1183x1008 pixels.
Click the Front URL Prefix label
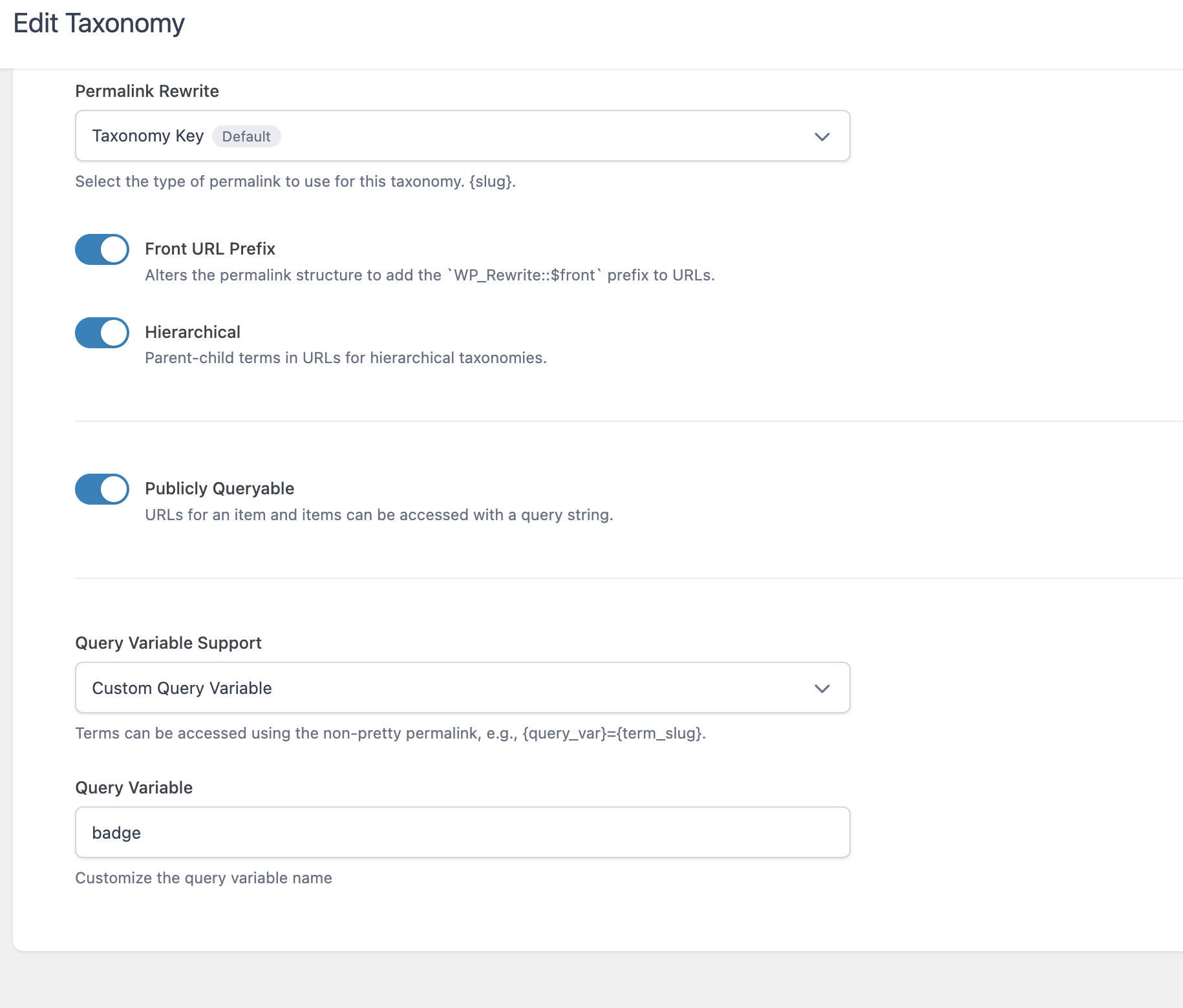point(210,249)
